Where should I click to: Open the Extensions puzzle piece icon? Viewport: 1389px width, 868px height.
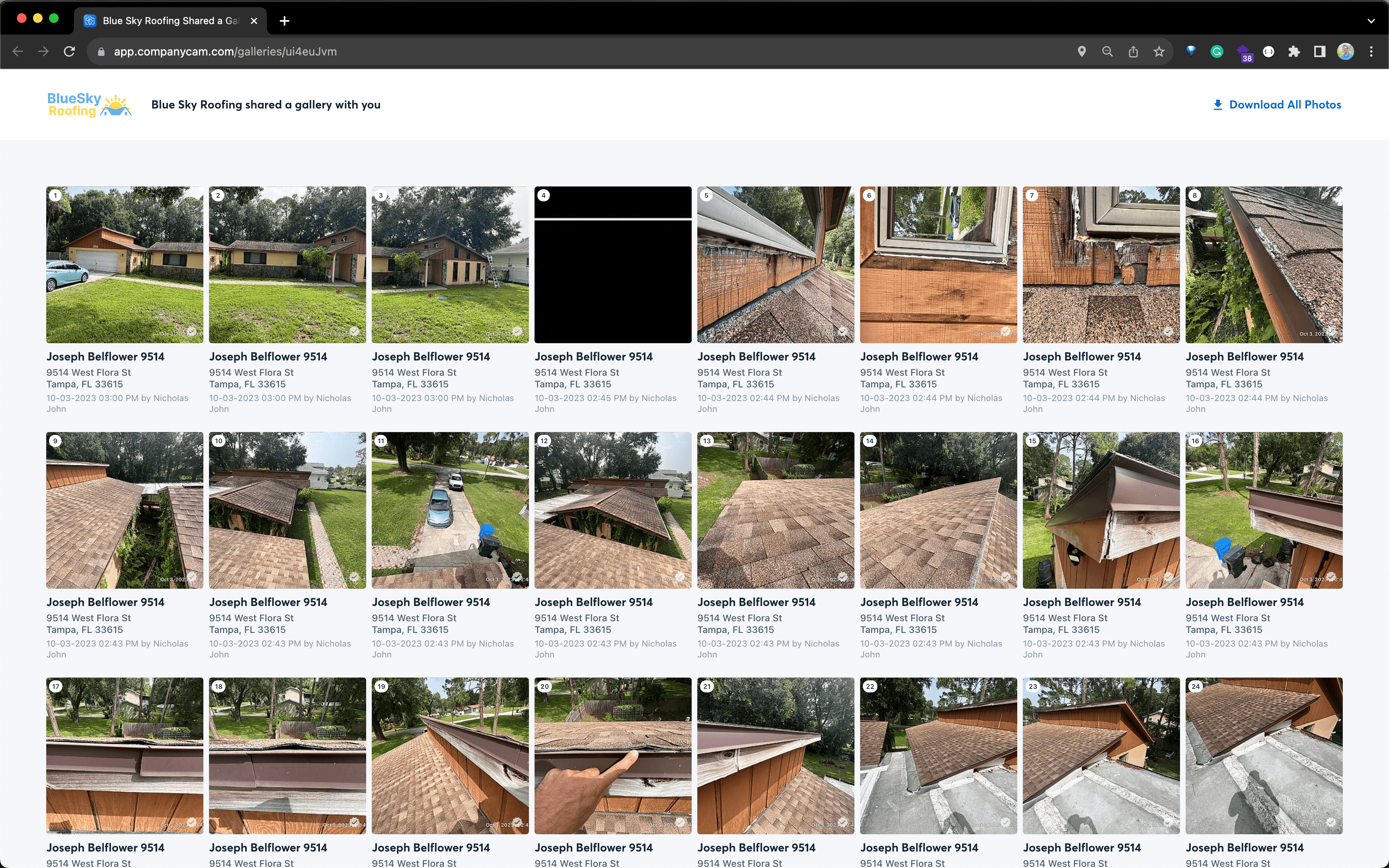pos(1294,52)
